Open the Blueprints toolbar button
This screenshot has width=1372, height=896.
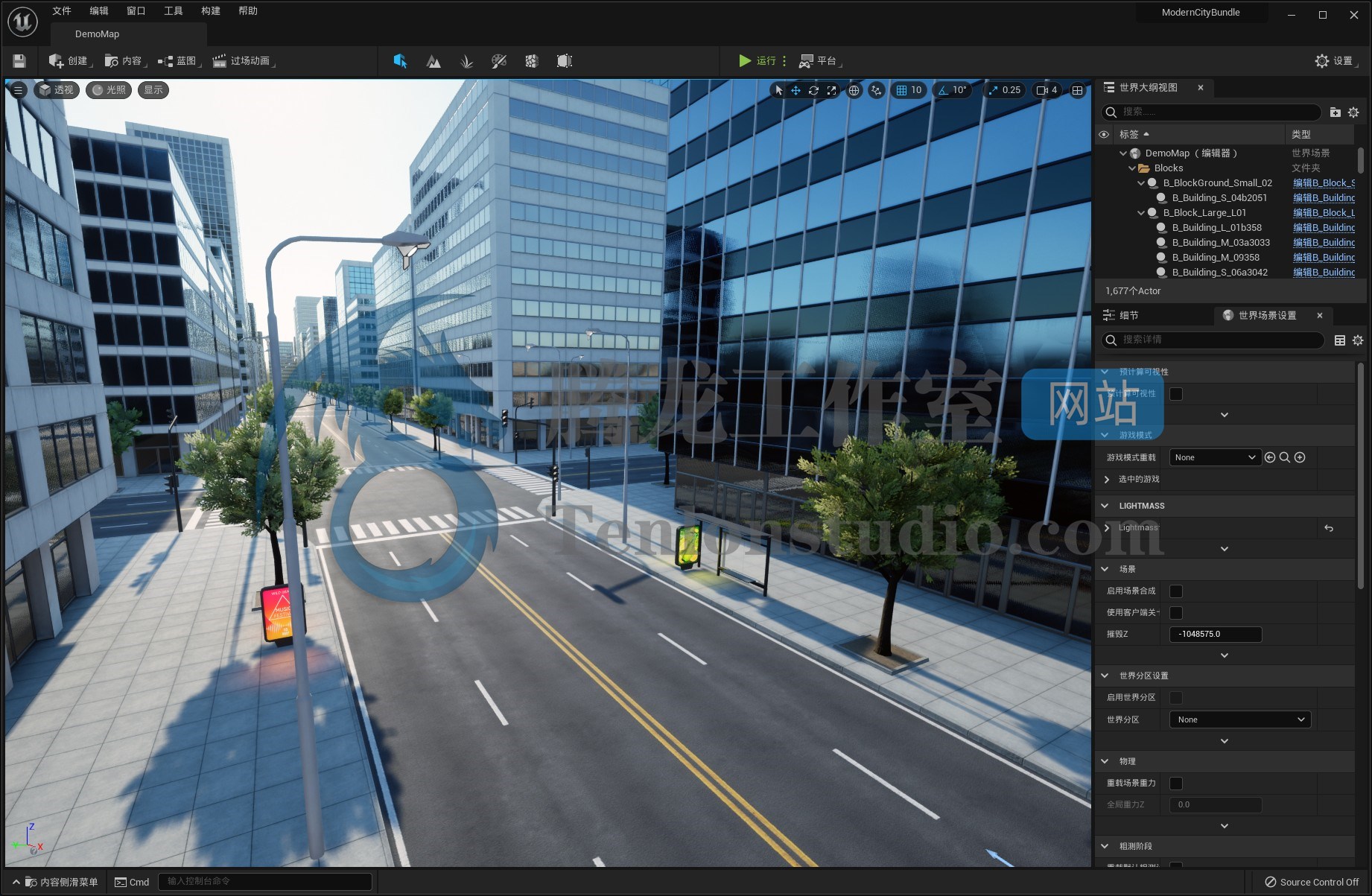pyautogui.click(x=180, y=61)
